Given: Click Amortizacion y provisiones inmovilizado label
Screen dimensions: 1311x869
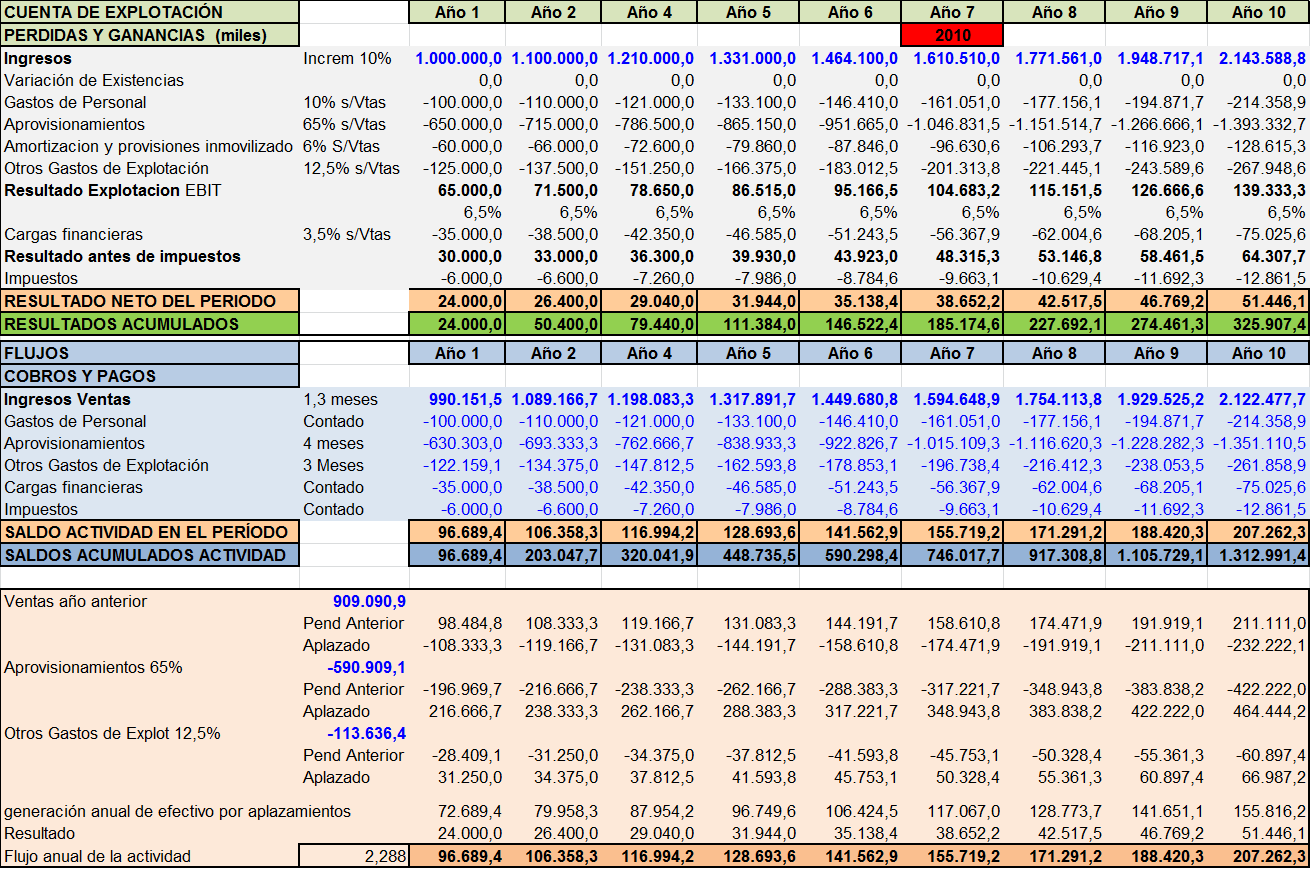Looking at the screenshot, I should click(x=149, y=146).
